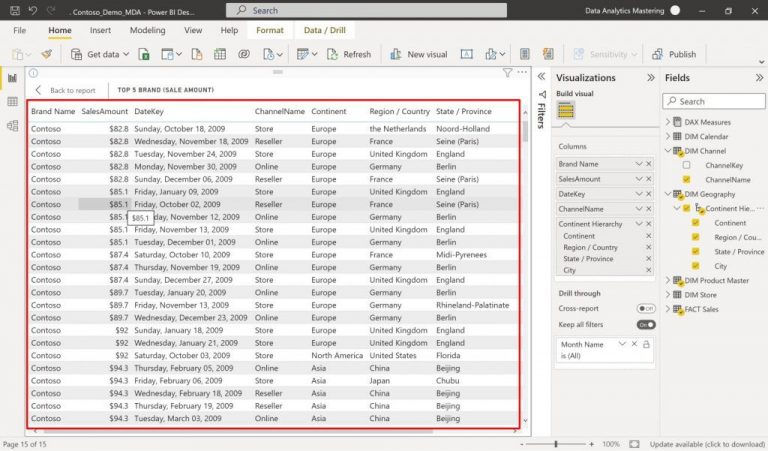
Task: Expand the Filters pane with double chevron
Action: point(541,76)
